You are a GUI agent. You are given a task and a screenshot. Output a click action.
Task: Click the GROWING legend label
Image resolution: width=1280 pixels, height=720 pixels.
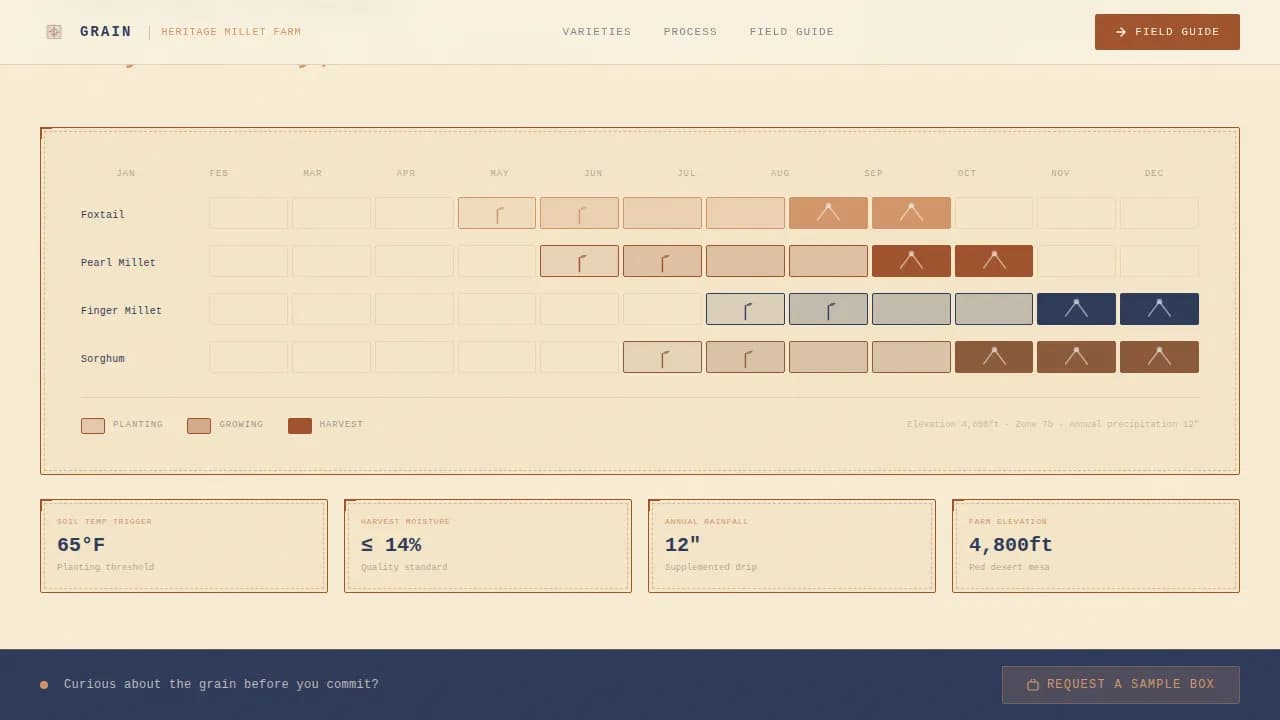coord(241,425)
